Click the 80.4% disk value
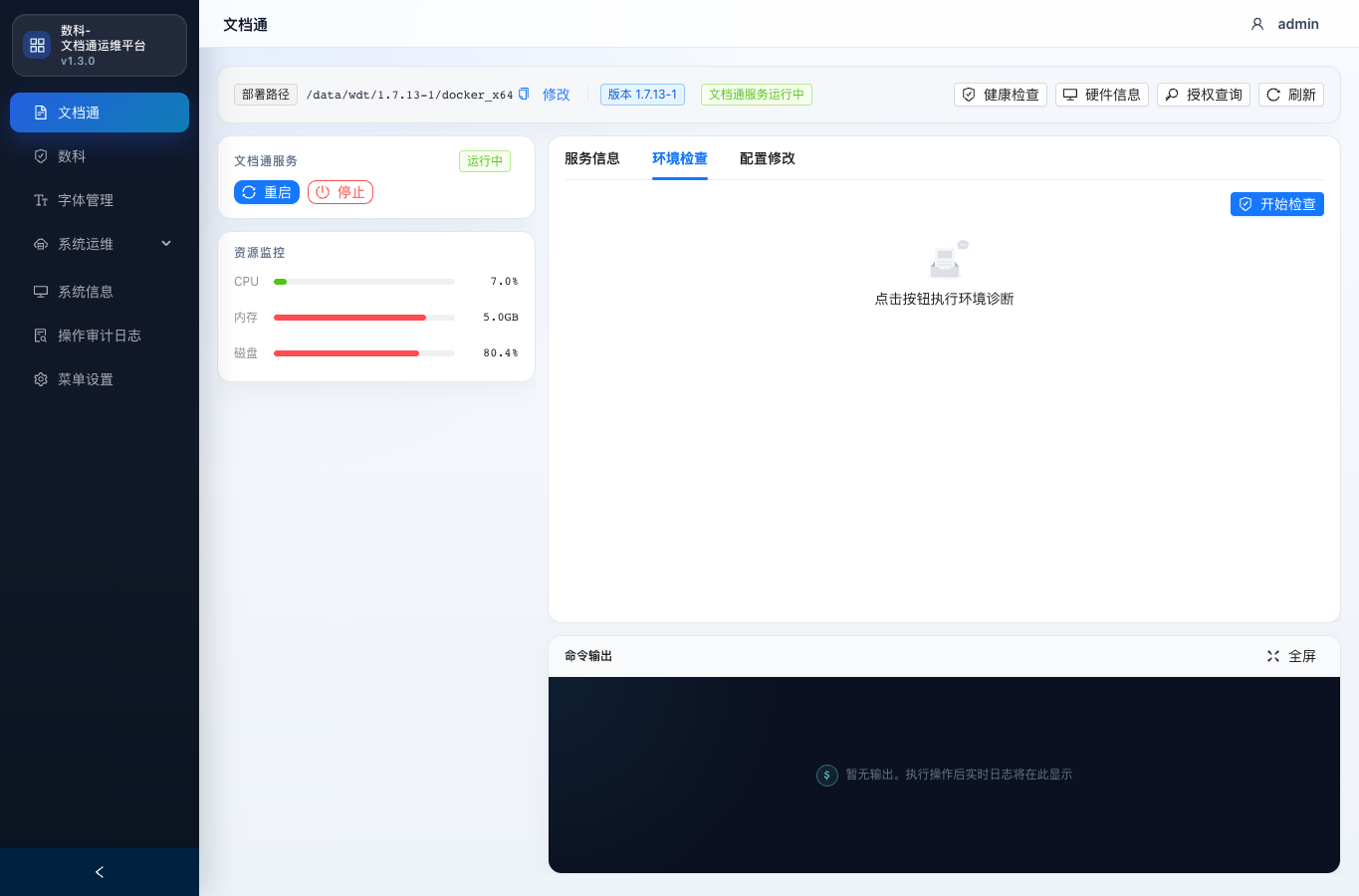 (501, 353)
